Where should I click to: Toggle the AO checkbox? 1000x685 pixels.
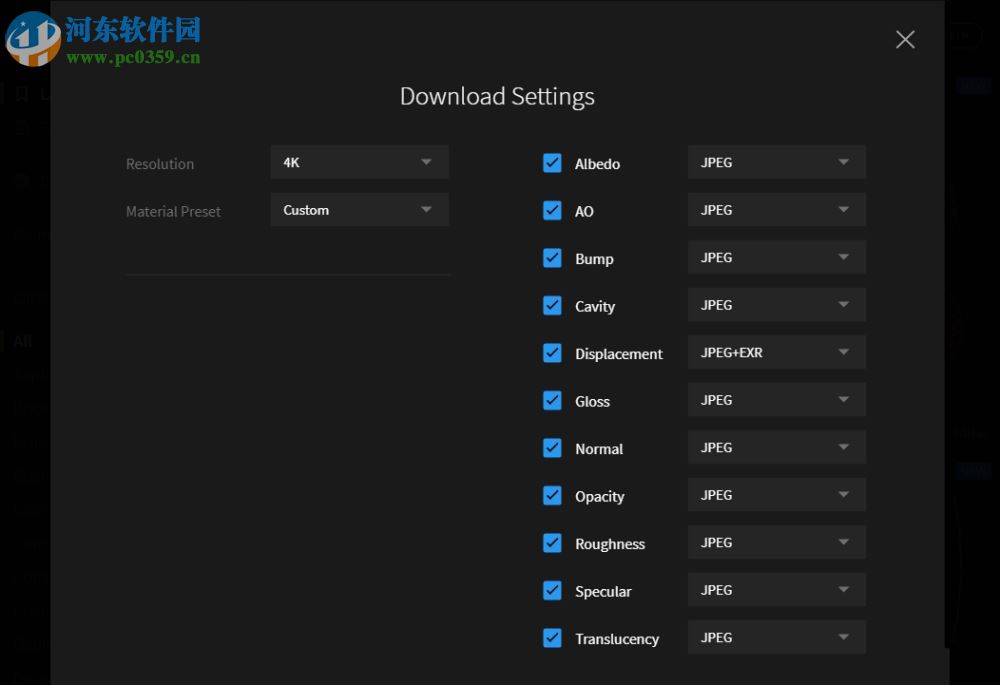(x=552, y=211)
